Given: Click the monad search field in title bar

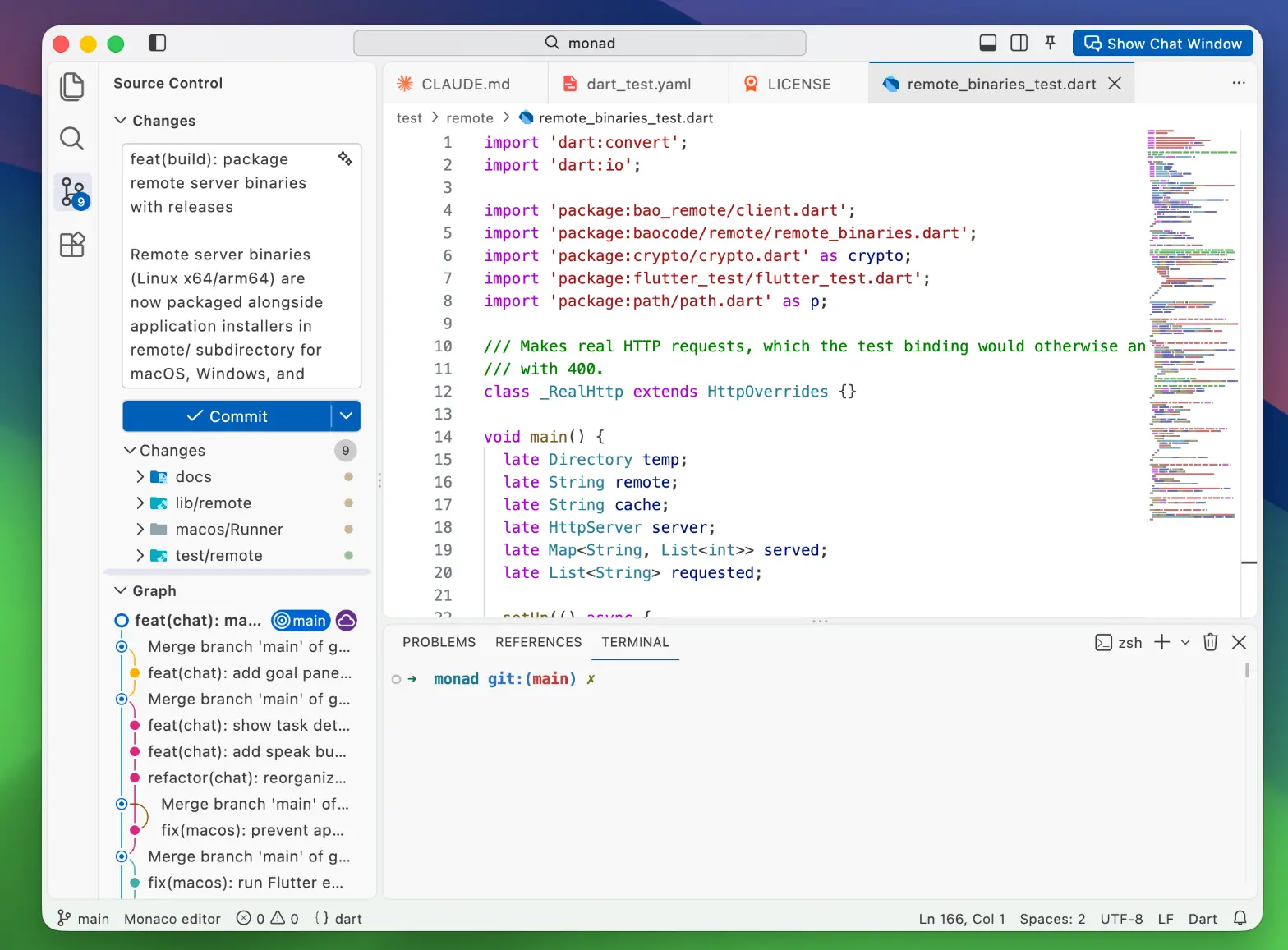Looking at the screenshot, I should [x=580, y=43].
